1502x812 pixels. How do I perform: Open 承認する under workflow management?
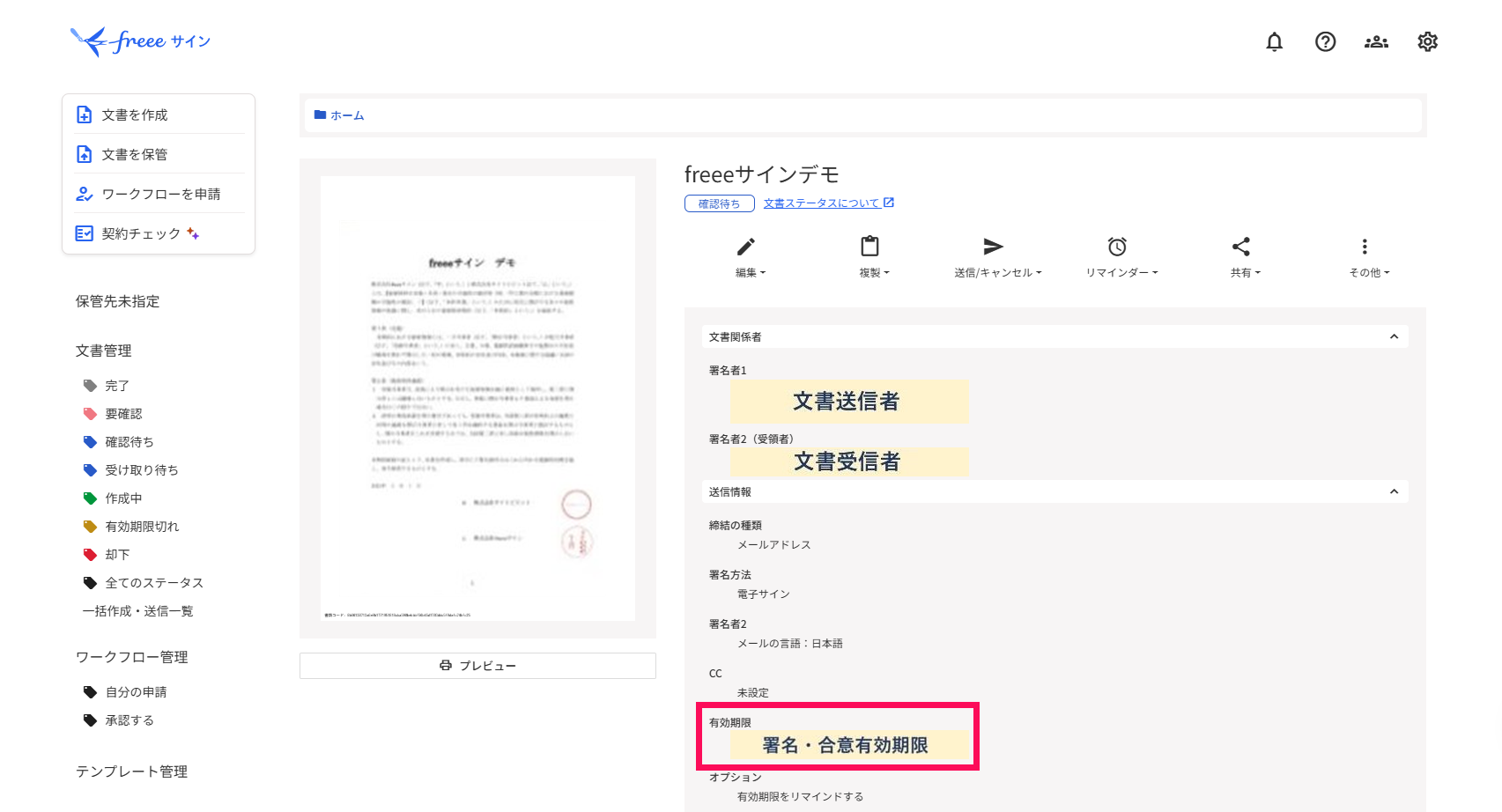coord(129,720)
